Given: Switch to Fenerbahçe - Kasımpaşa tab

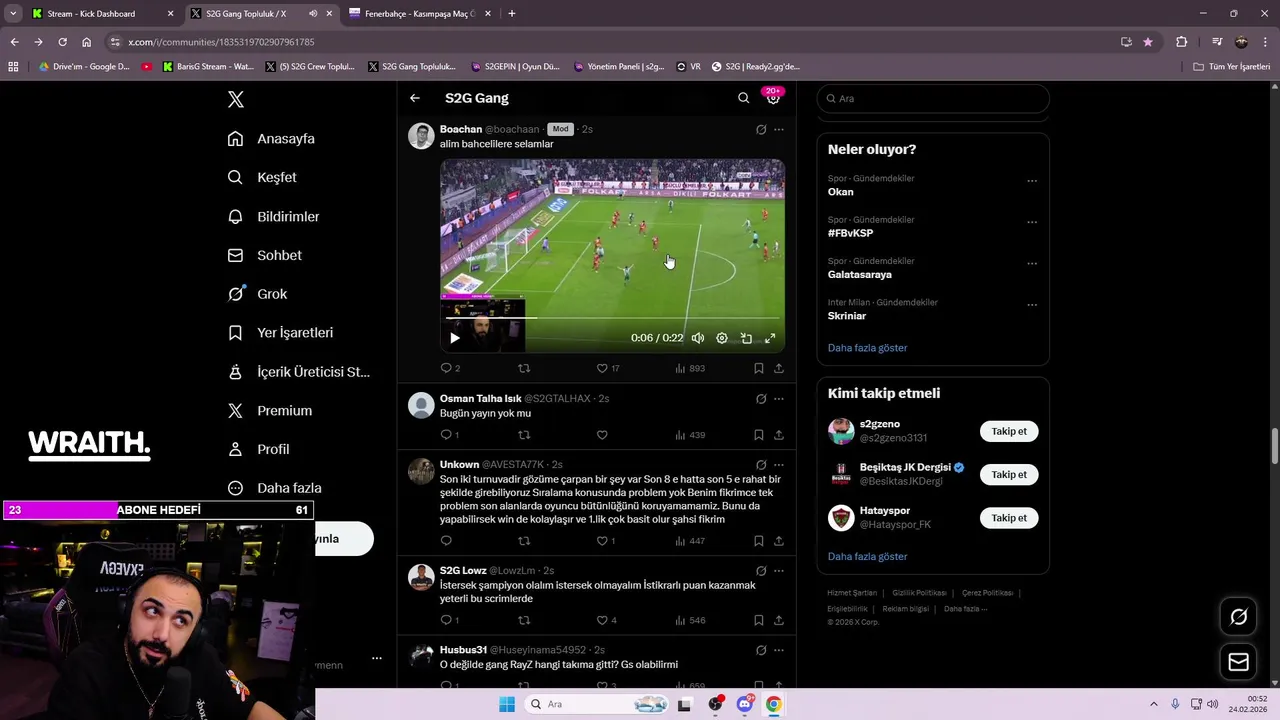Looking at the screenshot, I should coord(418,14).
